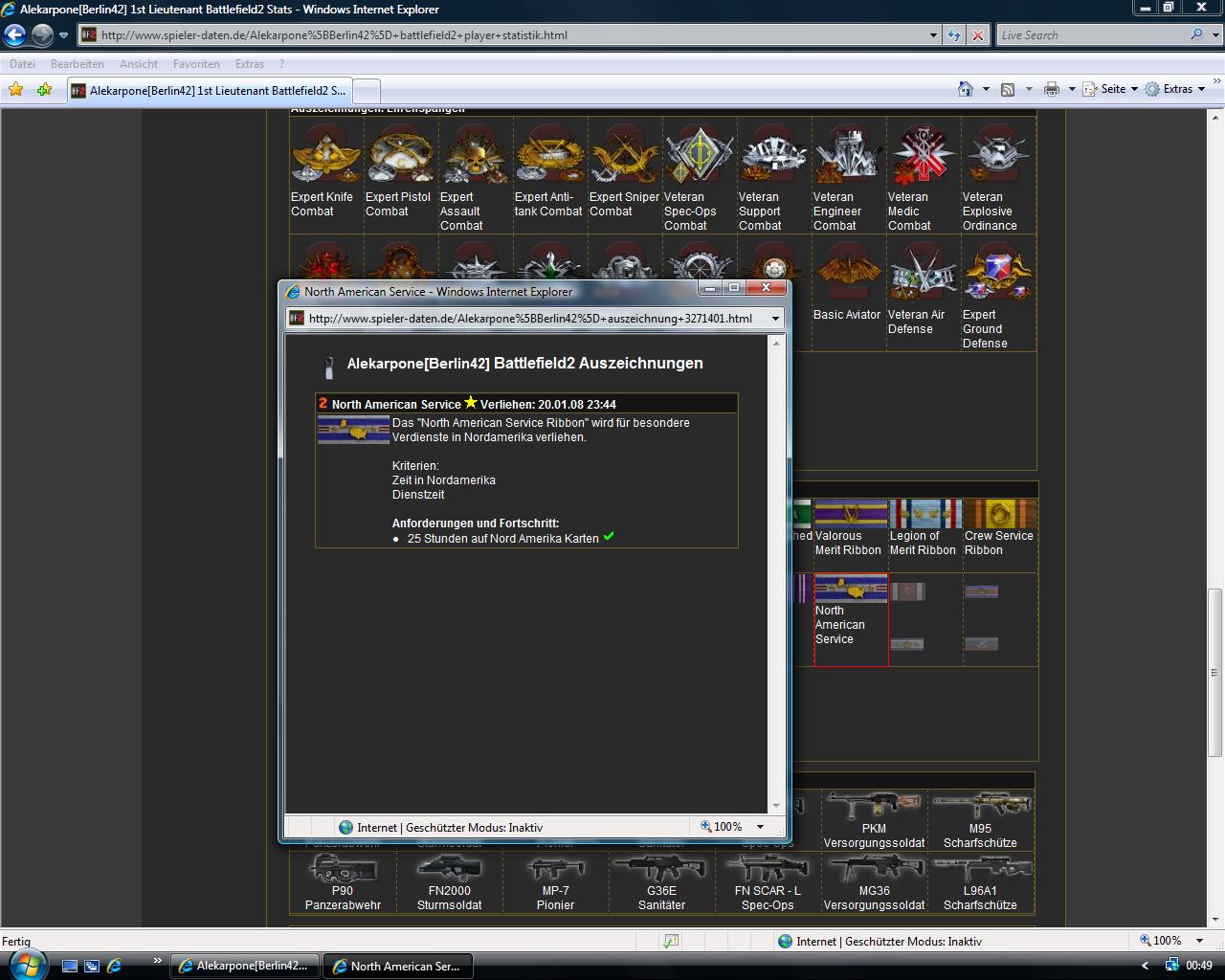Click the Veteran Engineer Combat badge

pyautogui.click(x=849, y=155)
